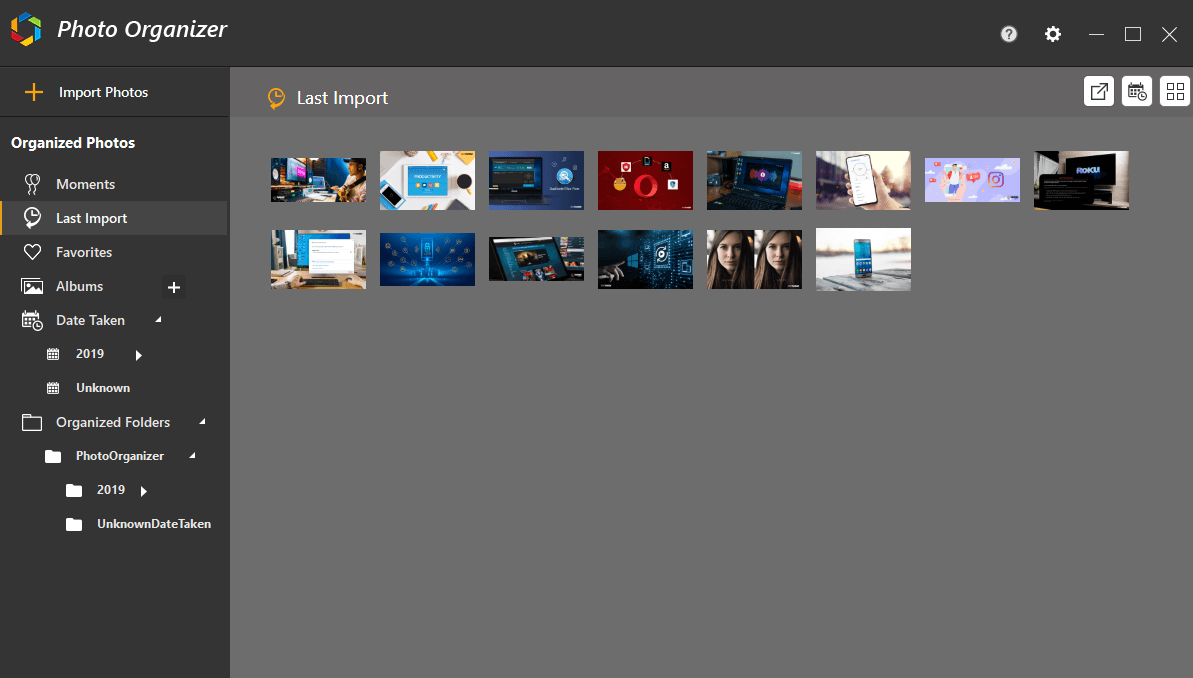Click the Albums picture icon
Viewport: 1193px width, 678px height.
pyautogui.click(x=33, y=286)
